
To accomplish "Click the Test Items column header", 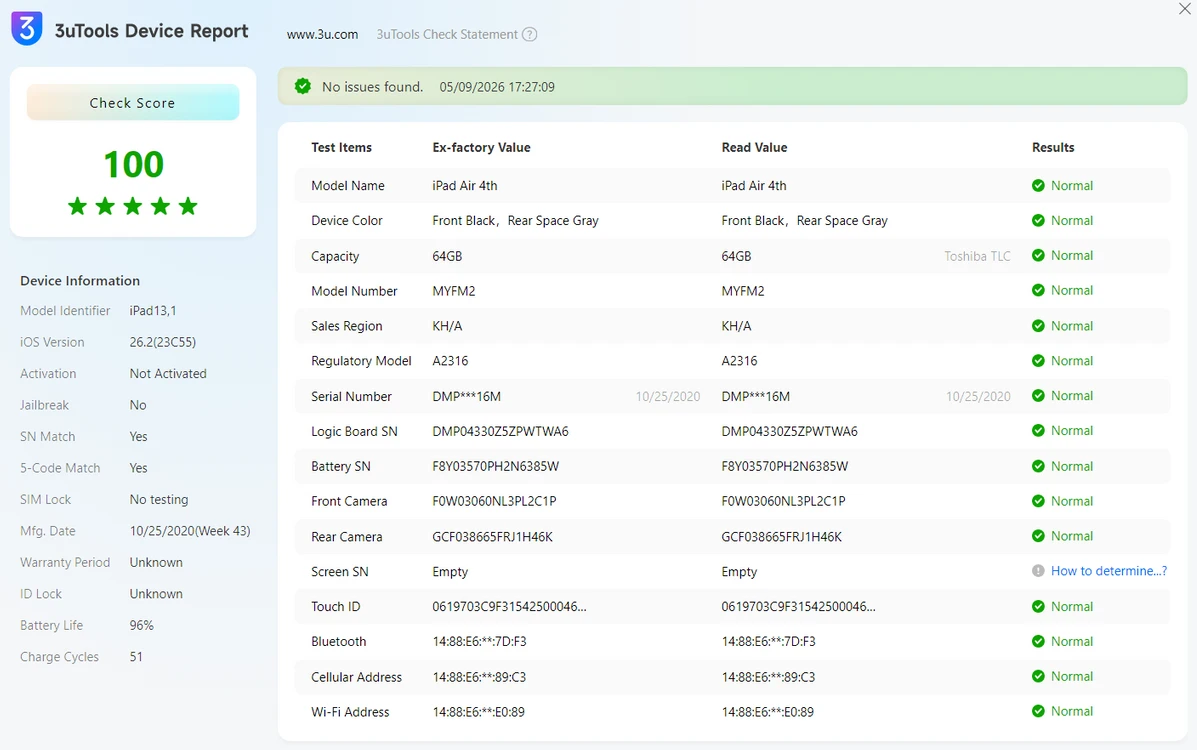I will [x=341, y=147].
